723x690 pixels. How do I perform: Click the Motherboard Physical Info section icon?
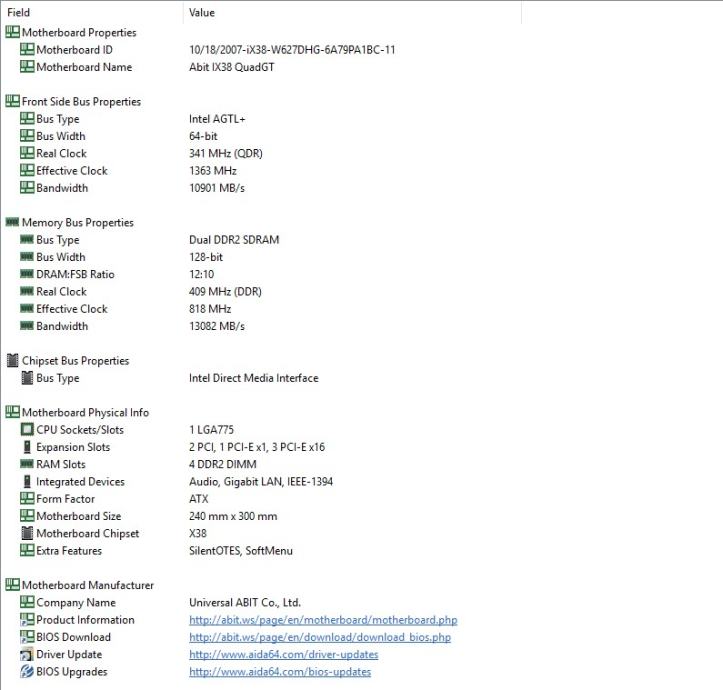pos(12,412)
